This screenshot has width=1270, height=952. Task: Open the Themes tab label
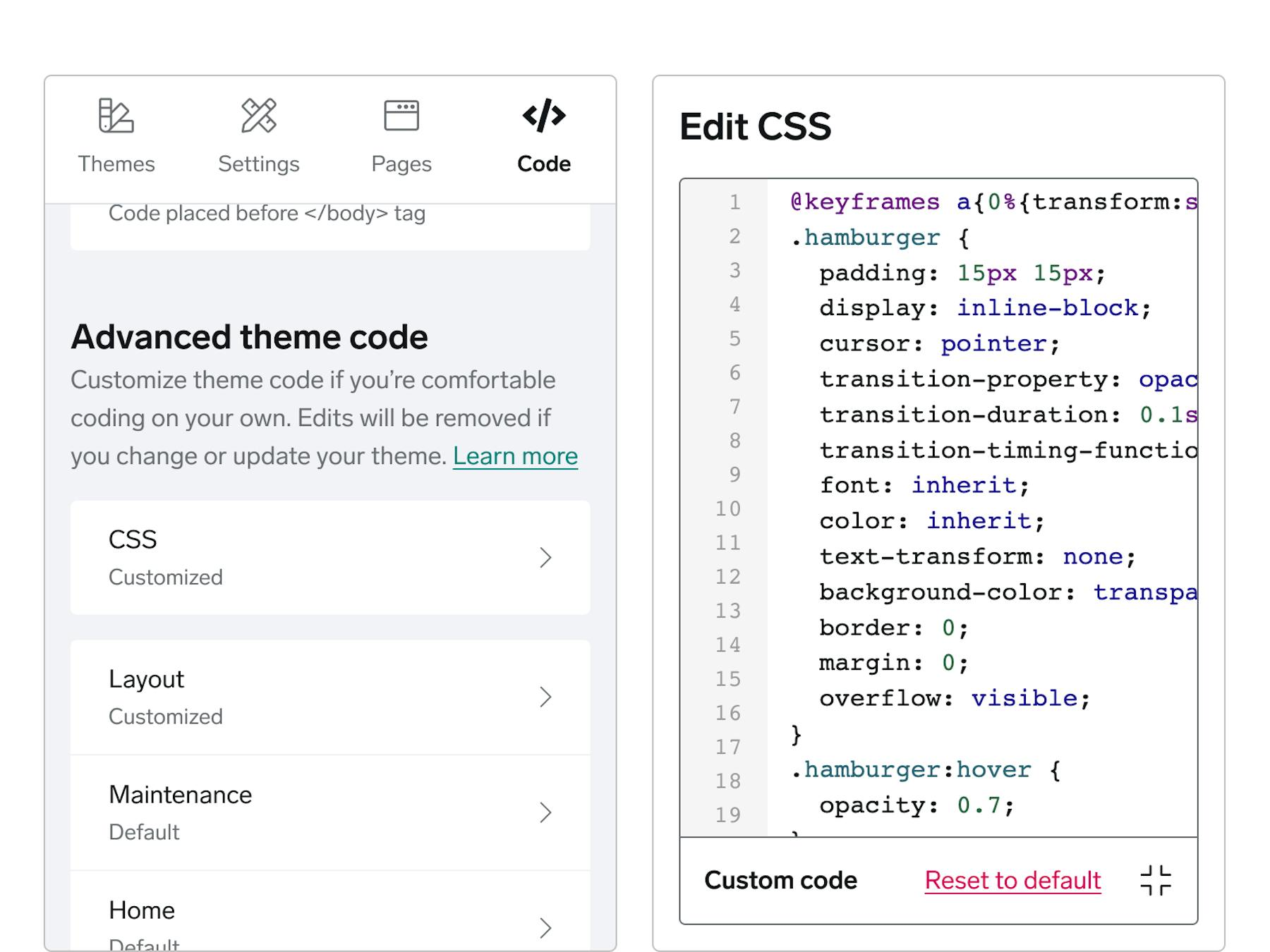(116, 164)
